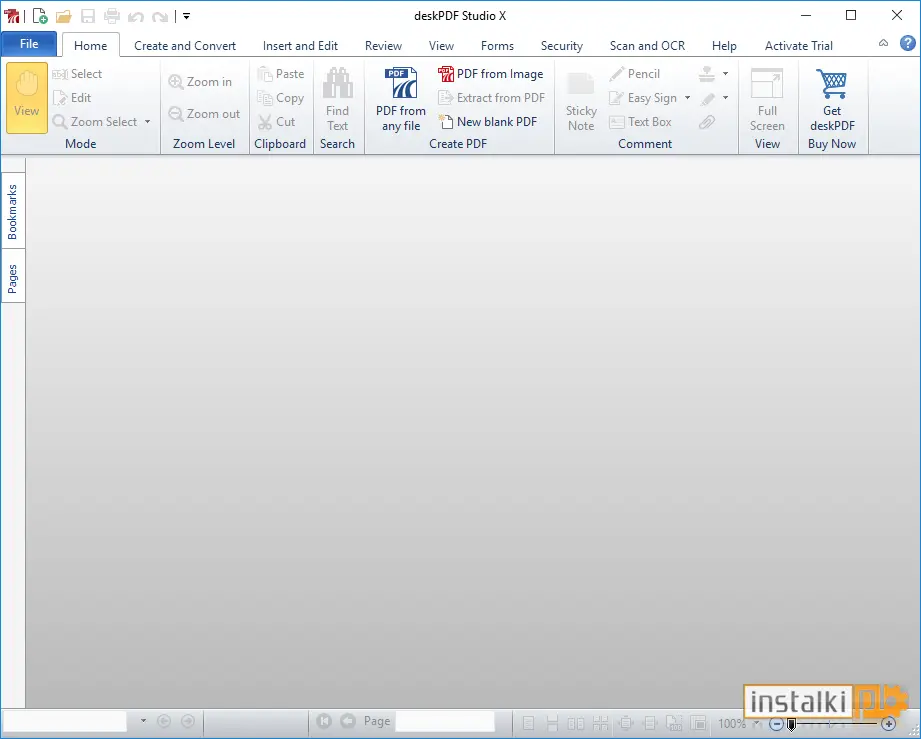Viewport: 921px width, 739px height.
Task: Open Create and Convert tab
Action: [x=184, y=46]
